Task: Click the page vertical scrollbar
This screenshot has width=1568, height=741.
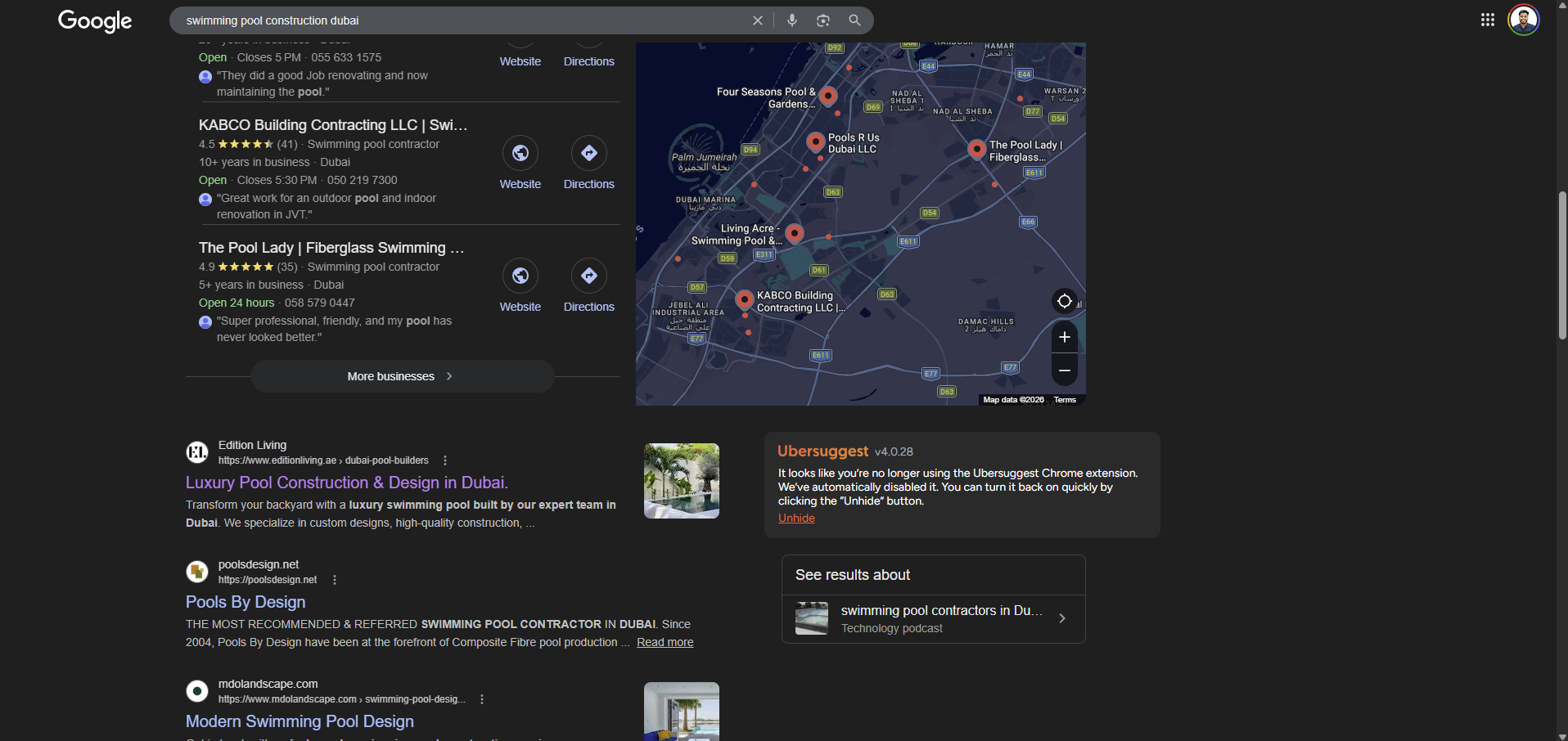Action: pyautogui.click(x=1561, y=266)
